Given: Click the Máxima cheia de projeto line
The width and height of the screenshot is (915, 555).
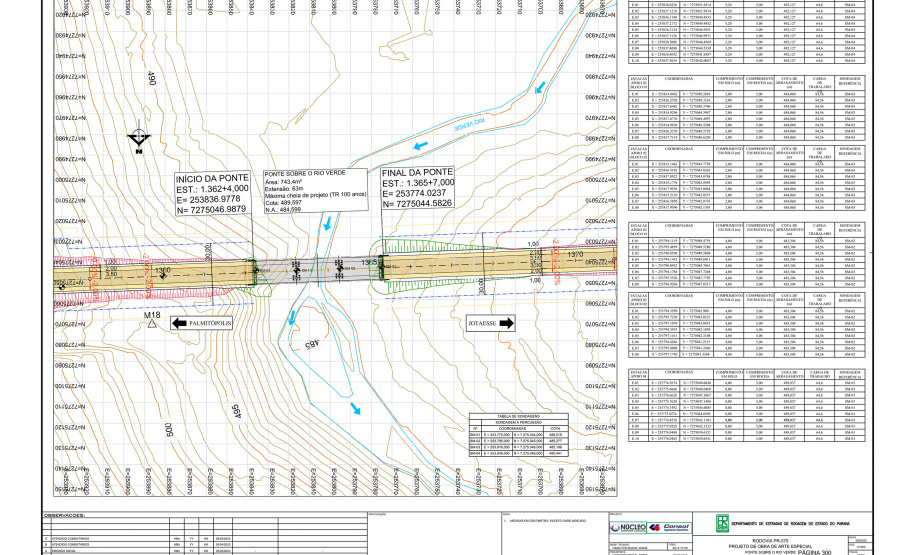Looking at the screenshot, I should 316,195.
